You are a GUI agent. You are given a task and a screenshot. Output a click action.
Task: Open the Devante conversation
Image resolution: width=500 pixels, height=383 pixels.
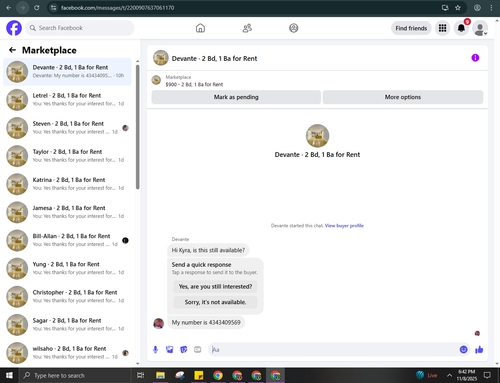[67, 72]
